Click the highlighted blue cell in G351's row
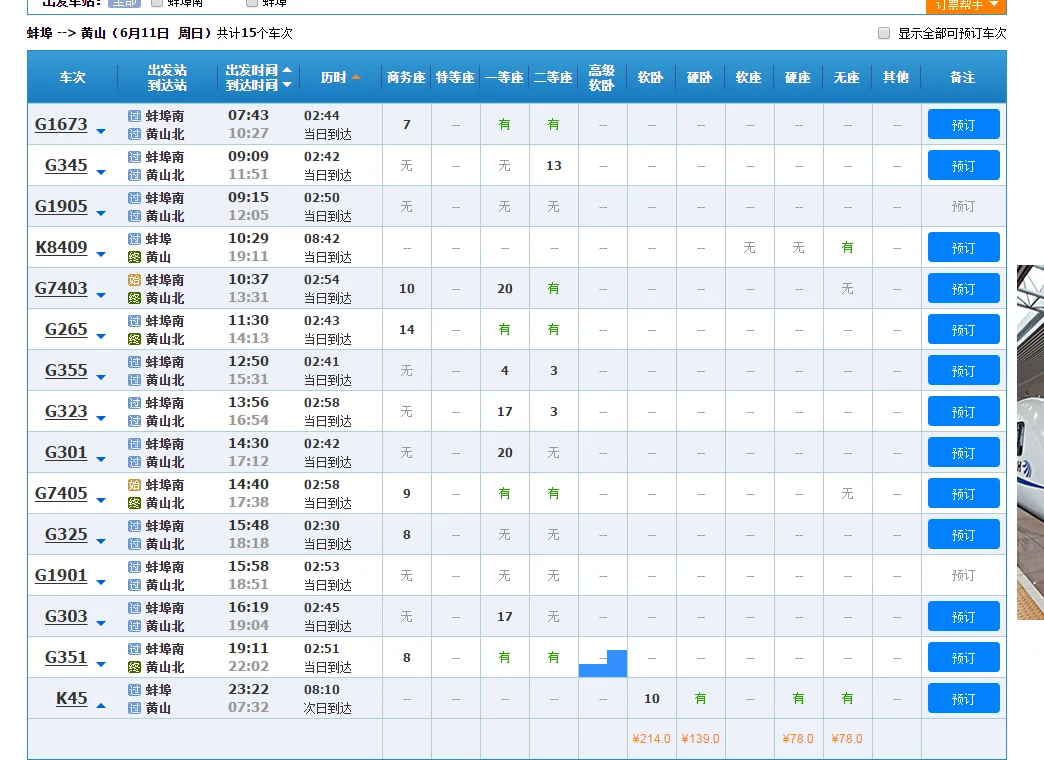Viewport: 1044px width, 760px height. [x=603, y=662]
